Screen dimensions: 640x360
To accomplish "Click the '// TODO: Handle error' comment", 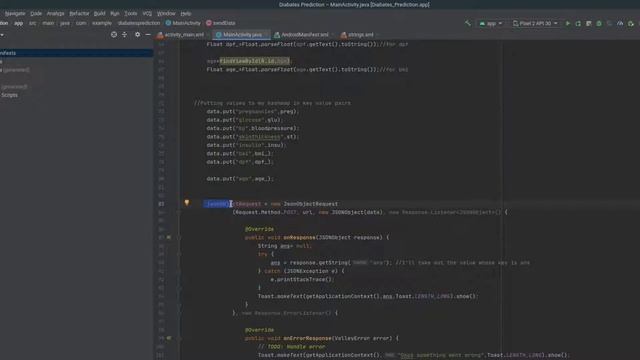I will click(291, 347).
